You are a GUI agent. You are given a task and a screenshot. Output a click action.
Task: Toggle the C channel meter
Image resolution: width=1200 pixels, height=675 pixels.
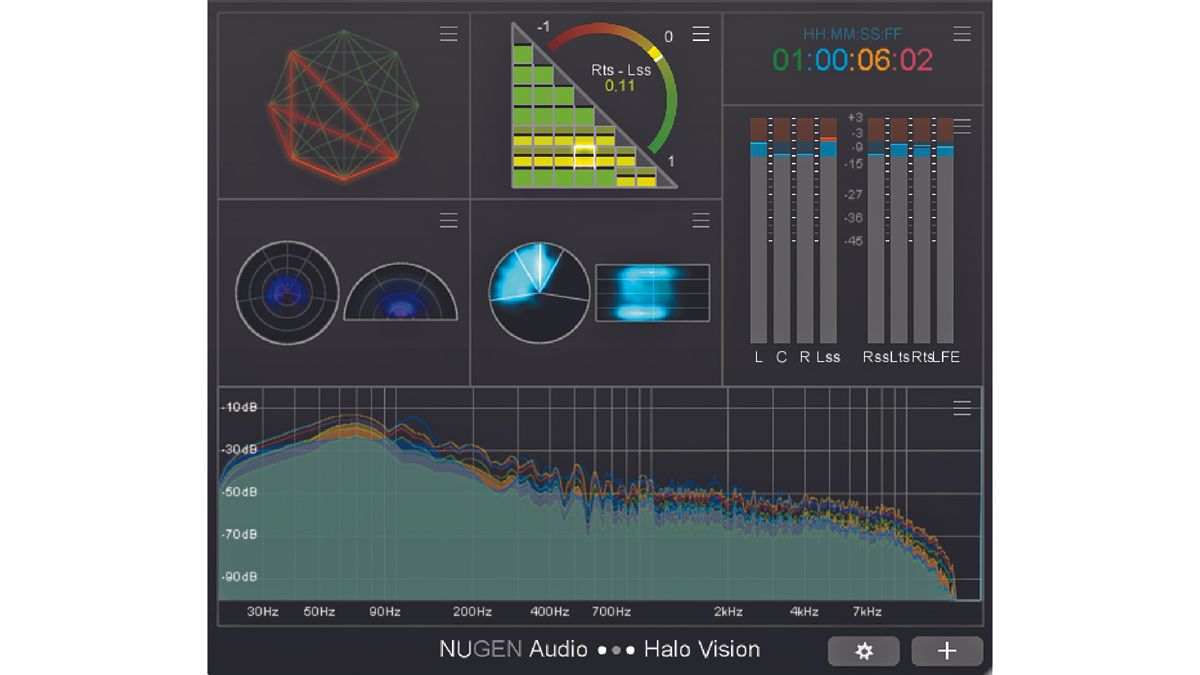coord(781,356)
